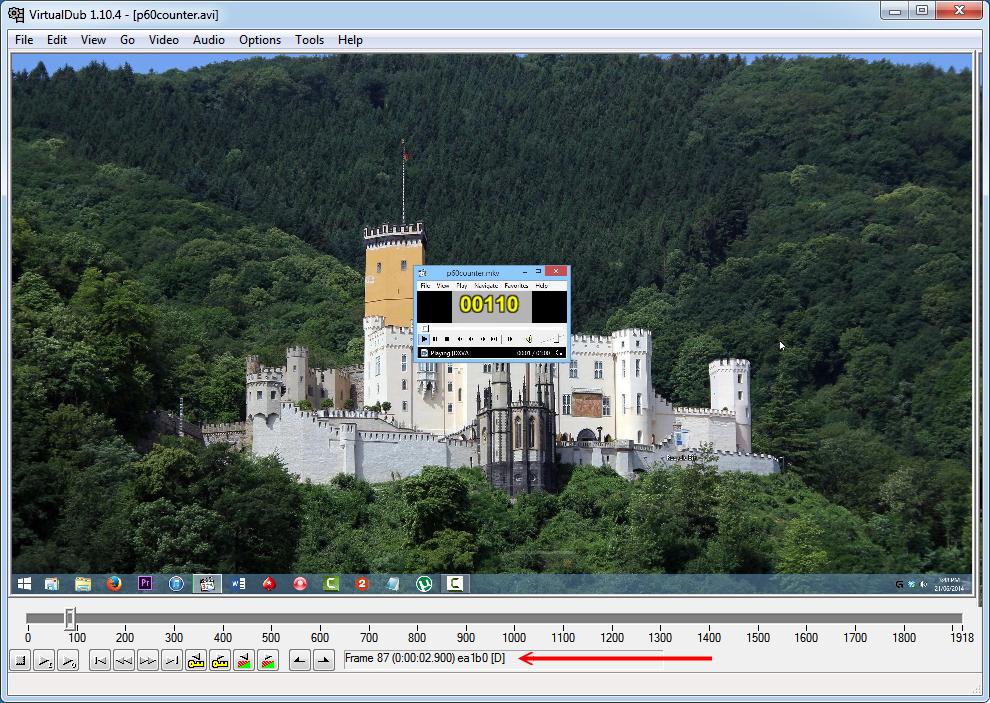
Task: Click file explorer folder in captured taskbar
Action: tap(83, 584)
